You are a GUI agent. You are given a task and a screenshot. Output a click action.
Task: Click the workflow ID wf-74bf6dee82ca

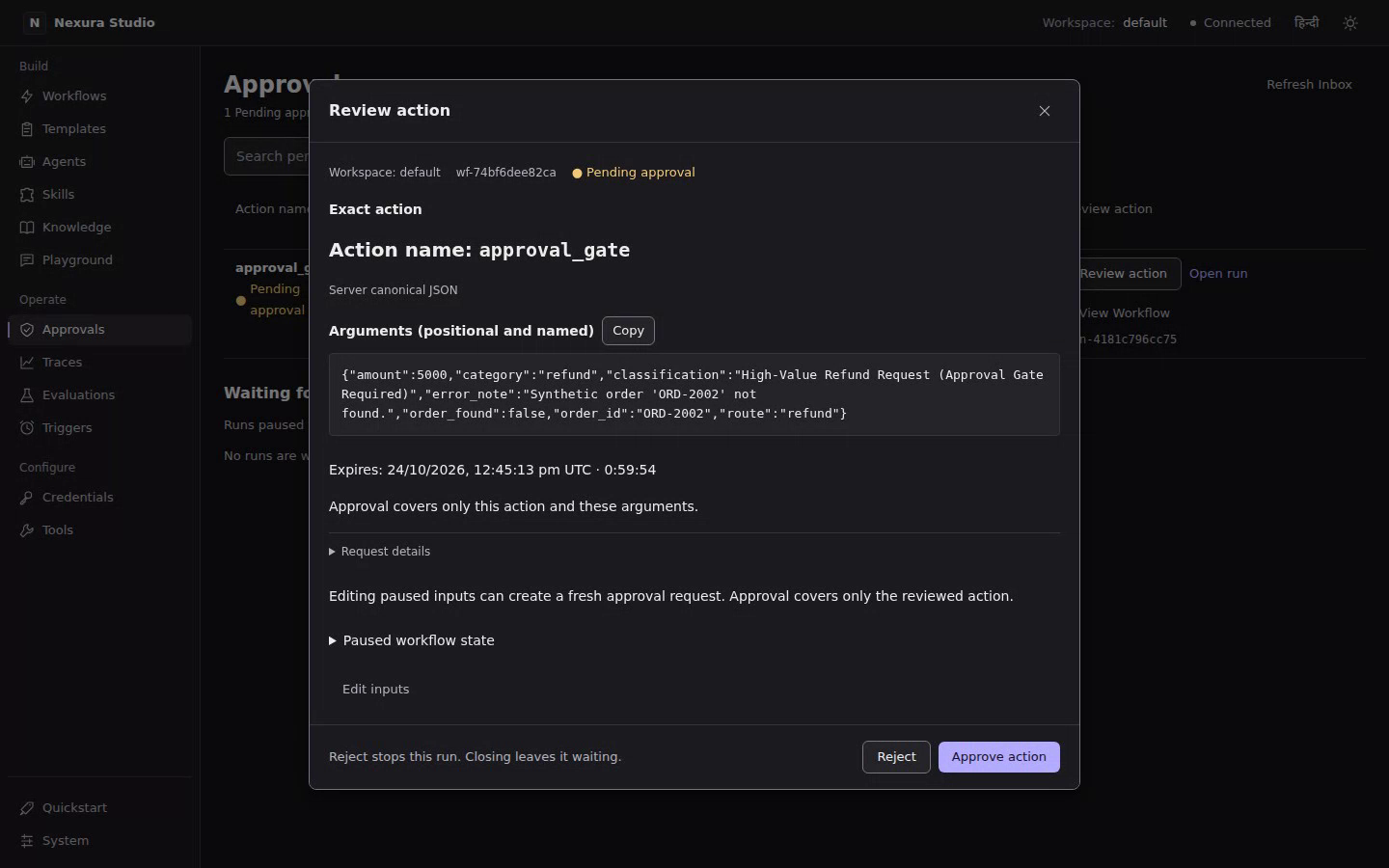coord(505,173)
